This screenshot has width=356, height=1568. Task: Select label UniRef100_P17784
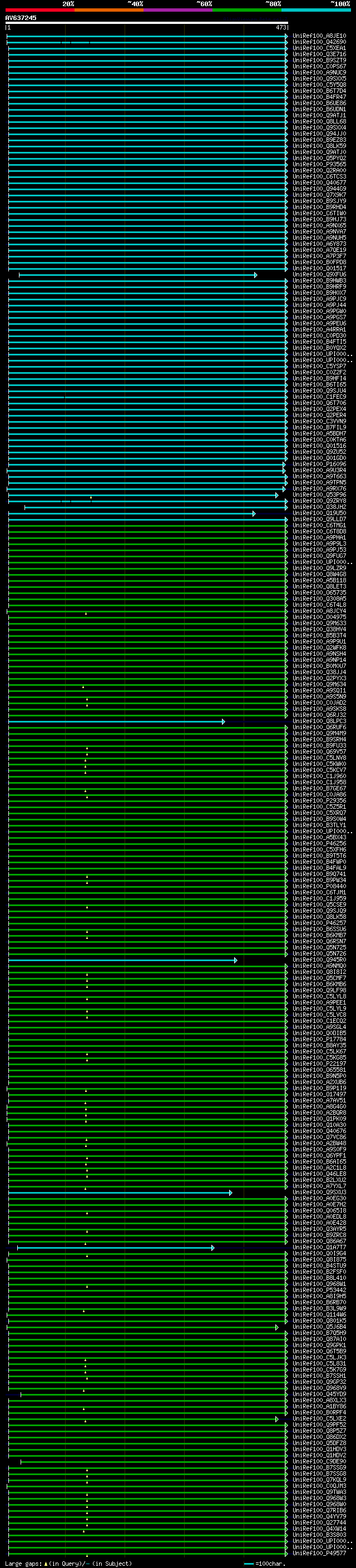coord(319,1040)
